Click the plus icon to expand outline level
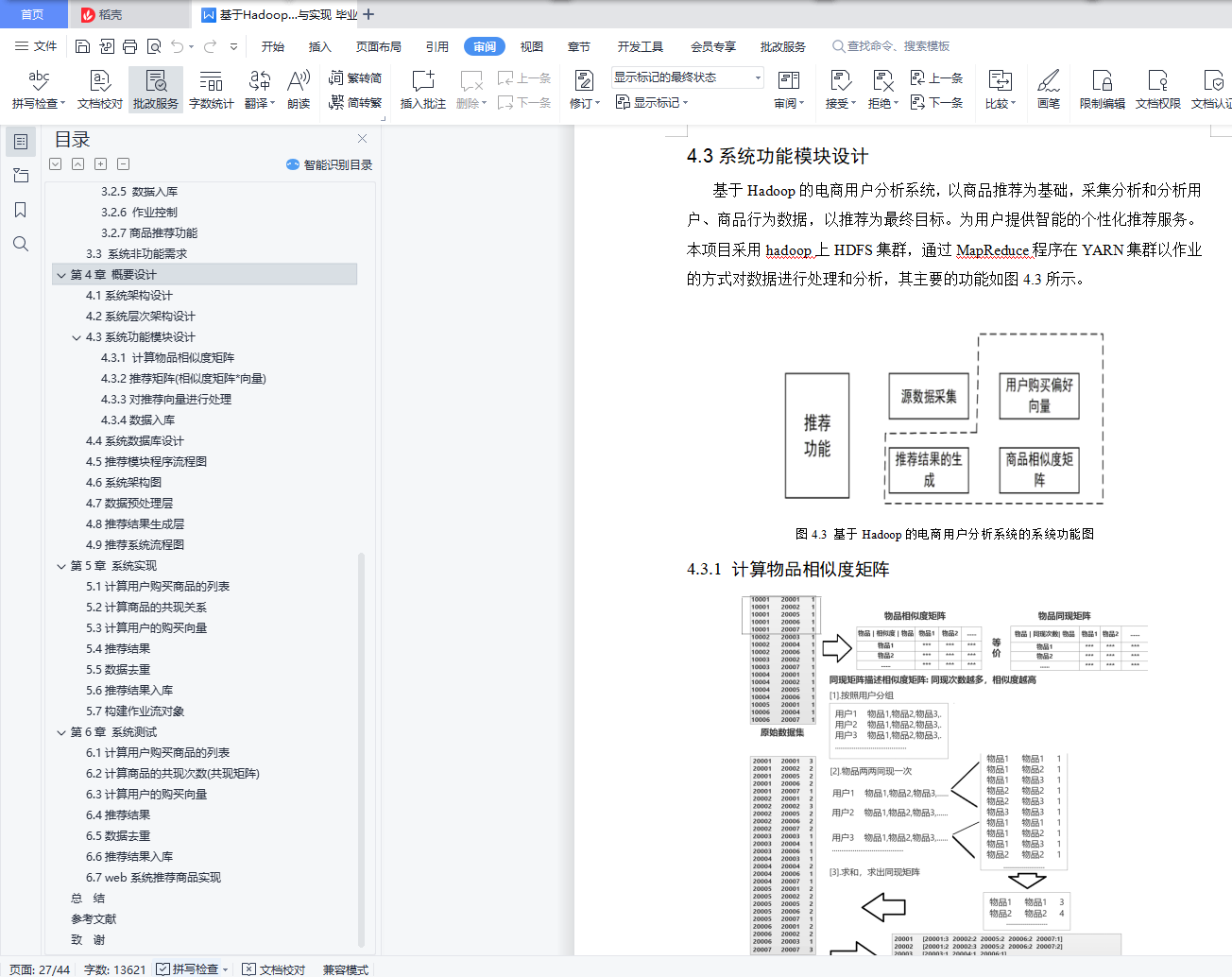This screenshot has width=1232, height=977. [101, 164]
